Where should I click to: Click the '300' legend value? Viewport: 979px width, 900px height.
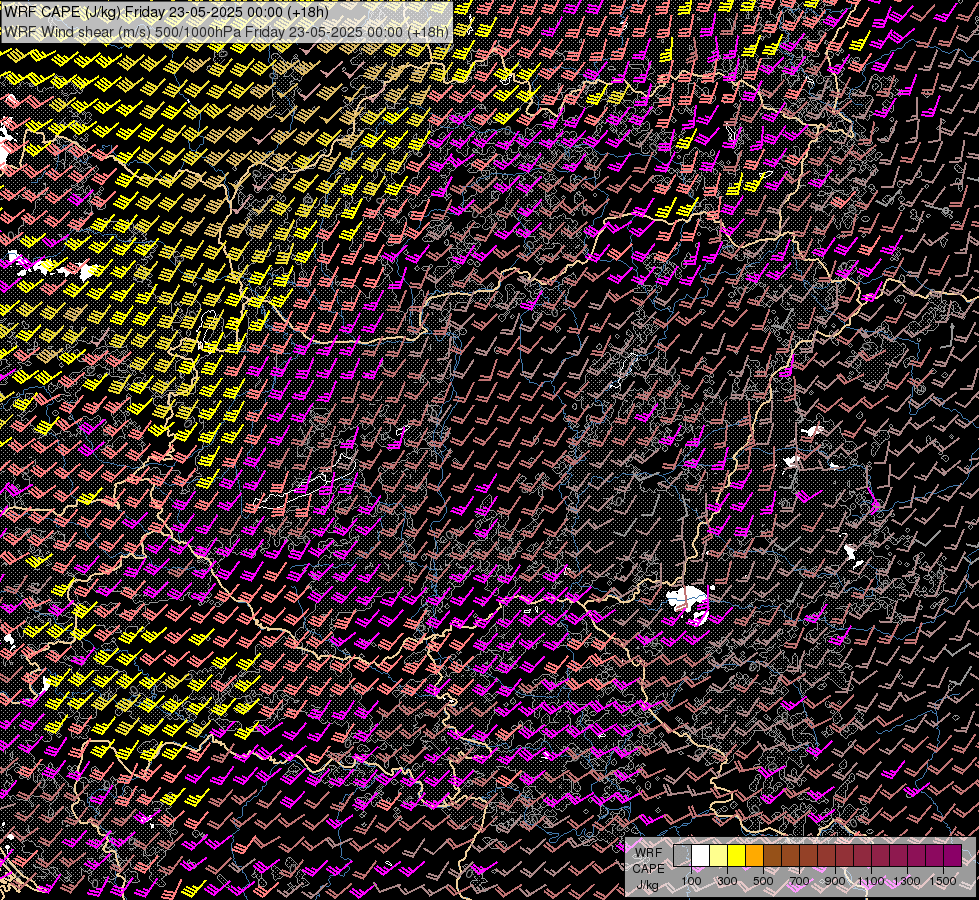727,881
